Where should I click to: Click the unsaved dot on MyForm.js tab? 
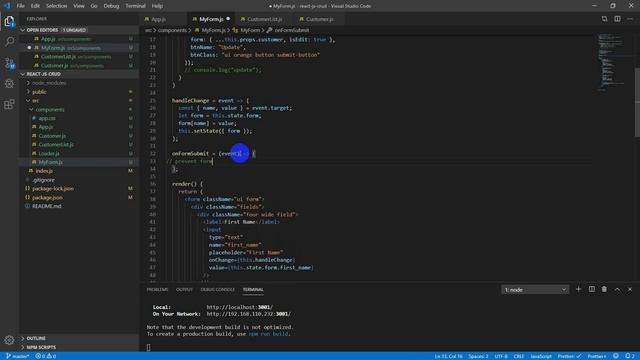(228, 19)
